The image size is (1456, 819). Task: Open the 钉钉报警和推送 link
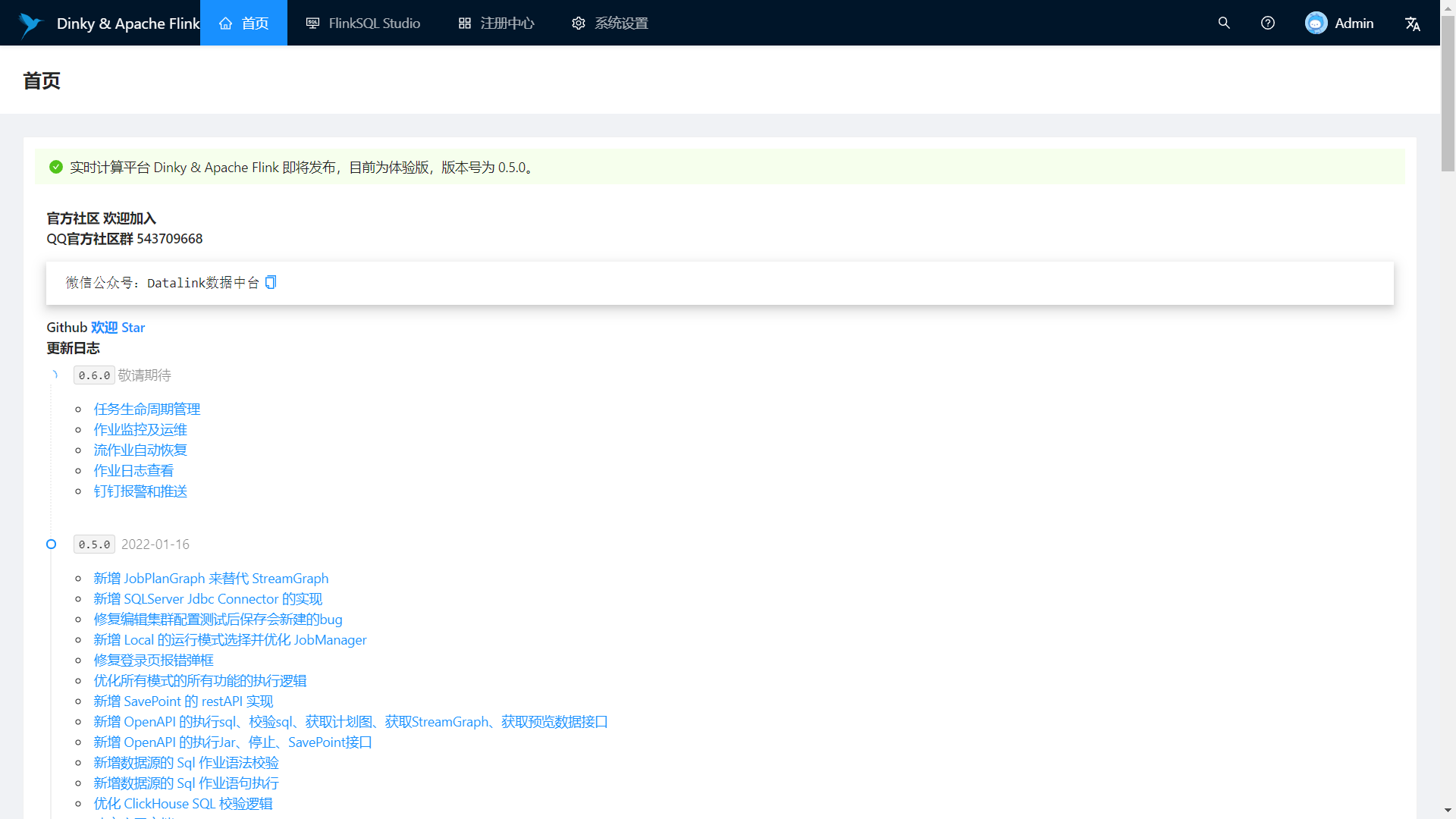(140, 491)
